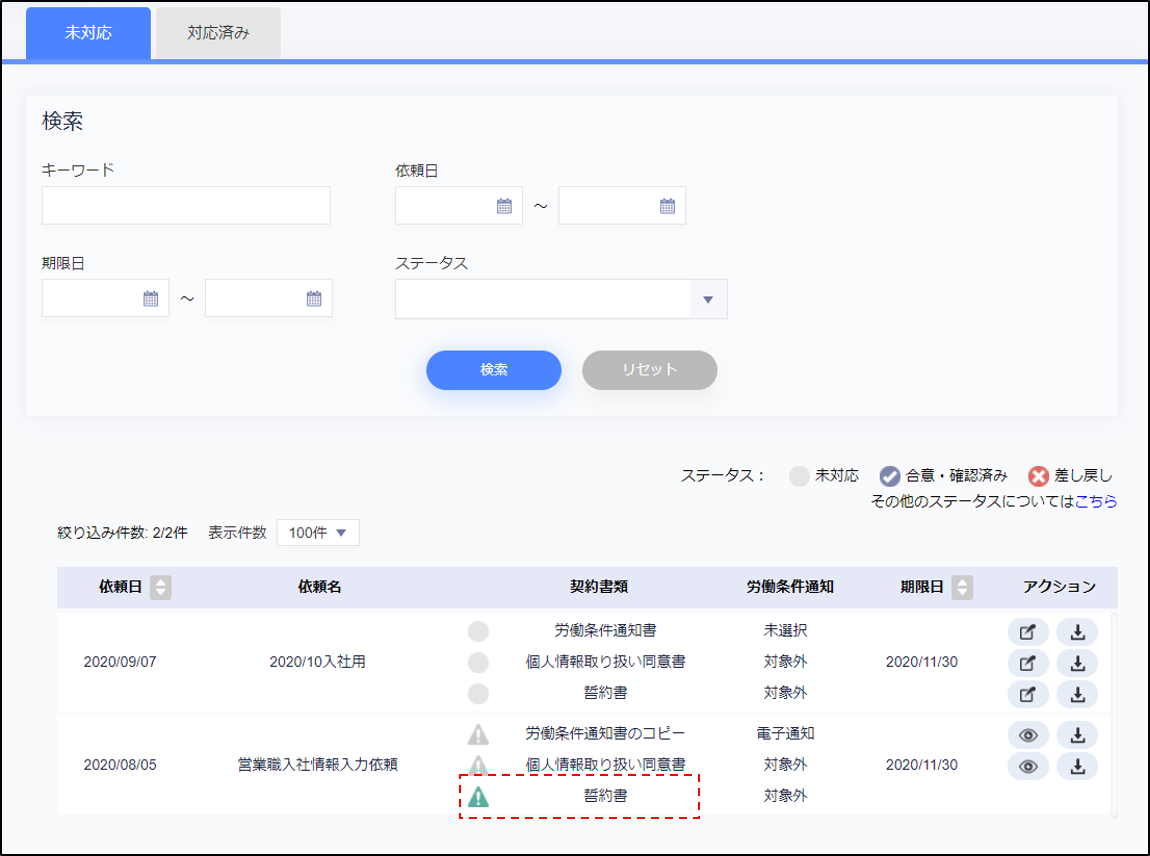Download 2020/10入社用 個人情報取り扱い同意書

click(1077, 663)
